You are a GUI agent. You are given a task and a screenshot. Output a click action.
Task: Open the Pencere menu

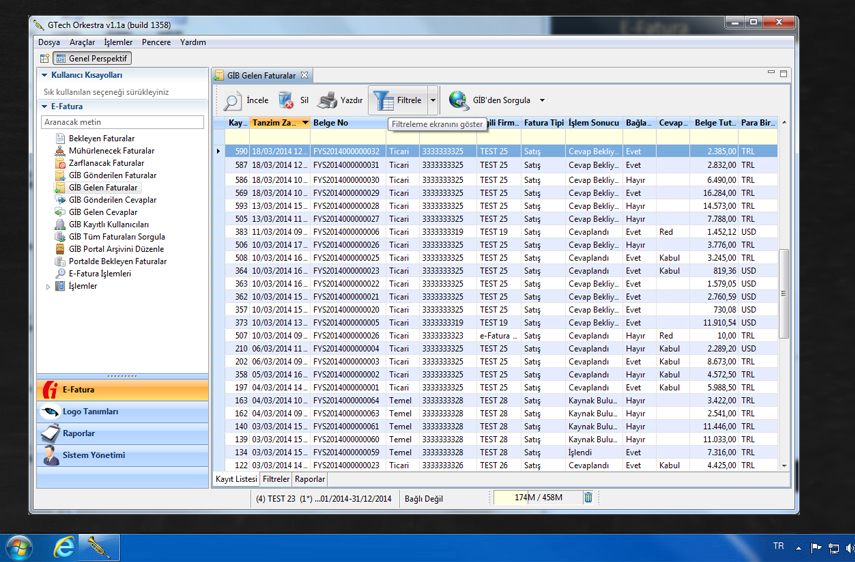point(156,42)
